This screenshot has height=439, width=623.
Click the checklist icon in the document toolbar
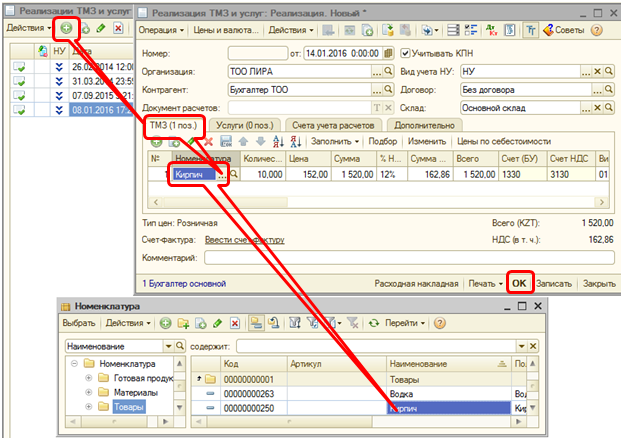(471, 30)
